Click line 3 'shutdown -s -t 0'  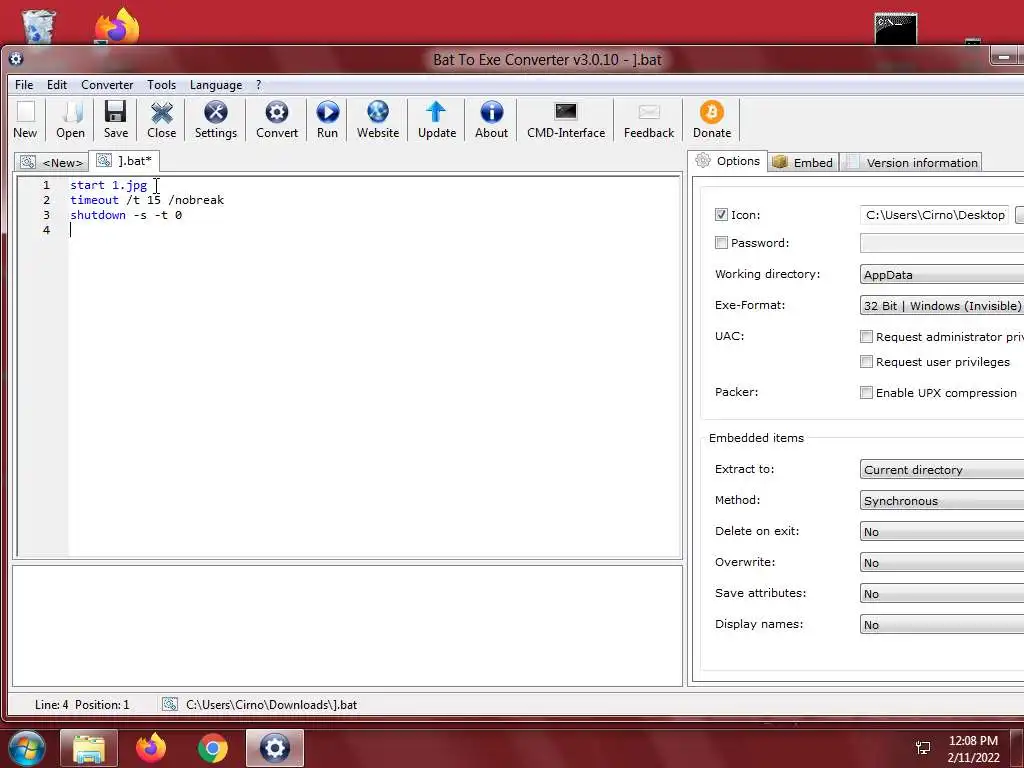tap(126, 215)
